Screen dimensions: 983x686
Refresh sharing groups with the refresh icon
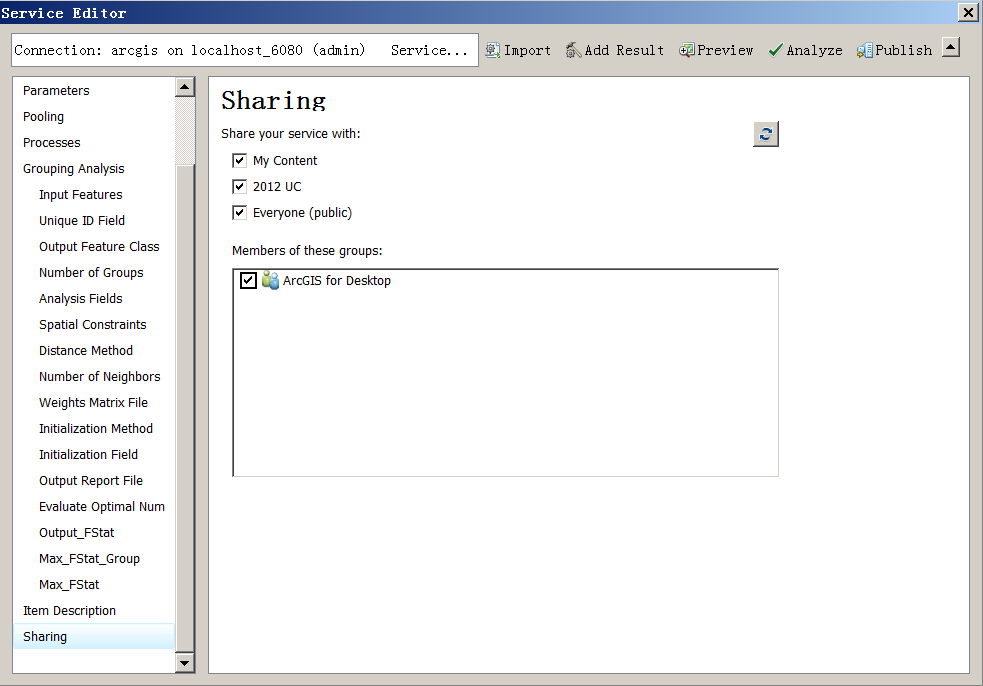pos(765,134)
